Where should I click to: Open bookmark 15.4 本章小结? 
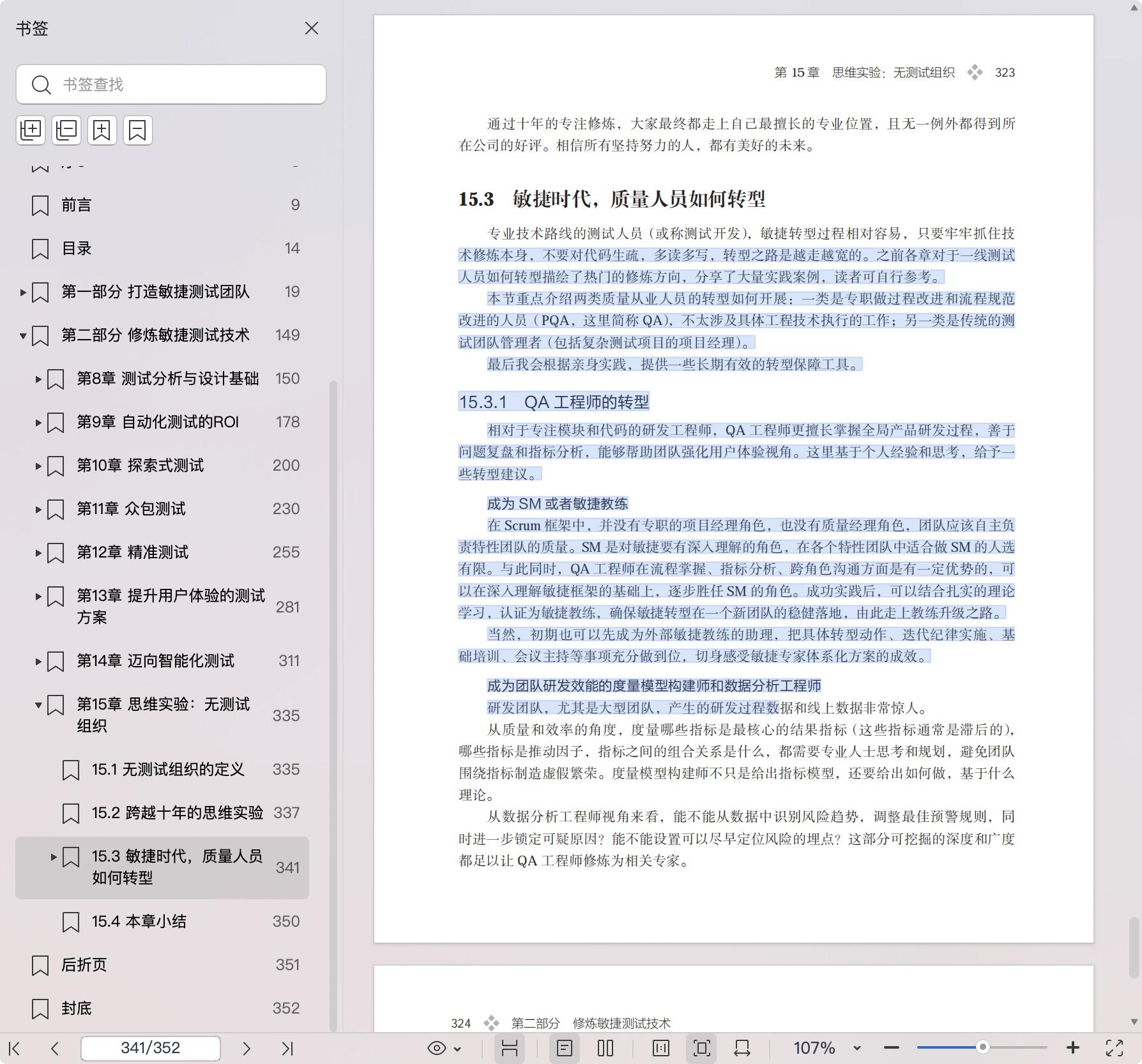pyautogui.click(x=139, y=922)
